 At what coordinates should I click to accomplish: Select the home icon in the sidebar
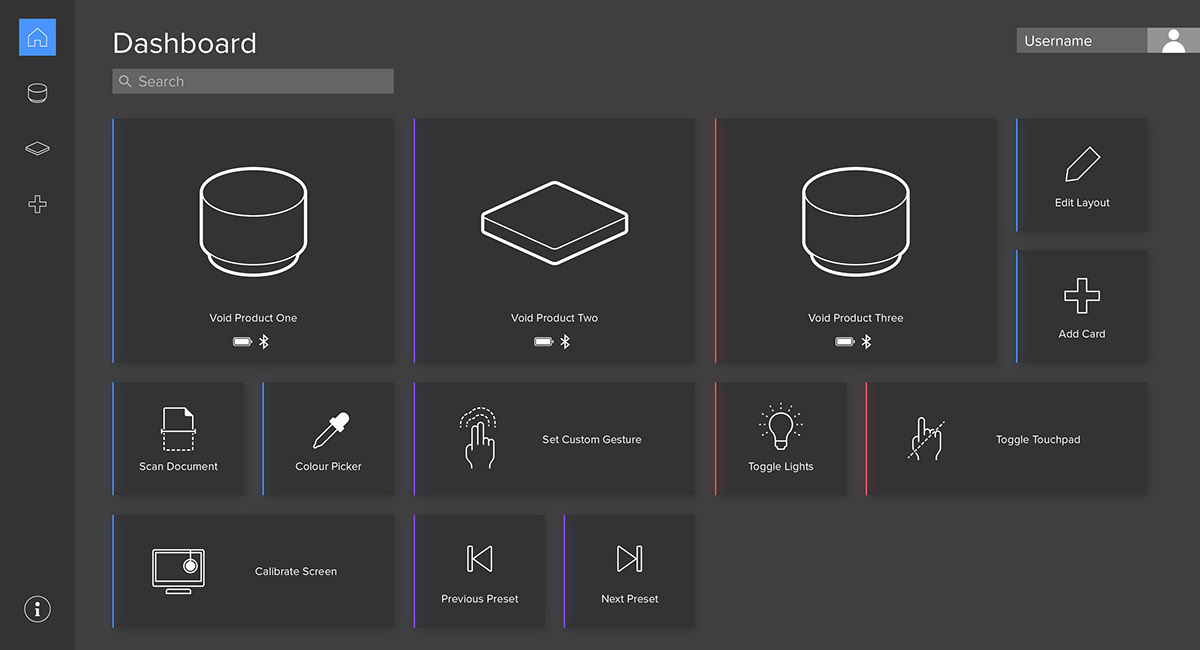click(37, 37)
